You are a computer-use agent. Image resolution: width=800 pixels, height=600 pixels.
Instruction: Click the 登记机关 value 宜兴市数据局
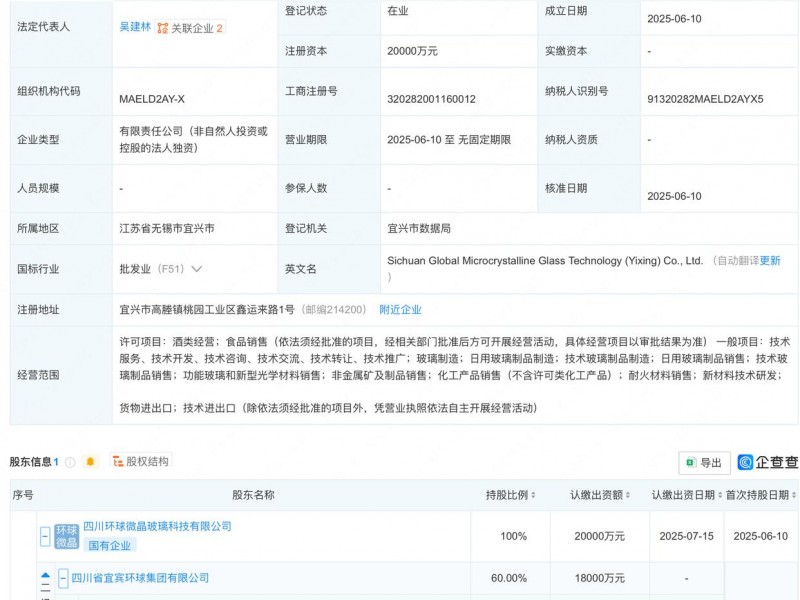pos(419,229)
